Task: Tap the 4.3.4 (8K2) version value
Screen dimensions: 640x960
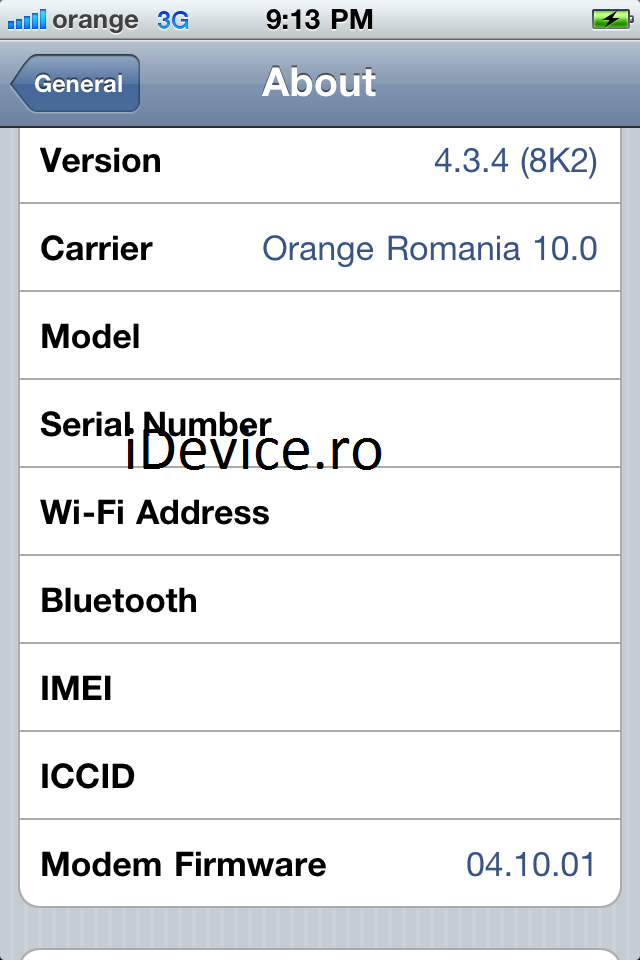Action: pos(516,162)
